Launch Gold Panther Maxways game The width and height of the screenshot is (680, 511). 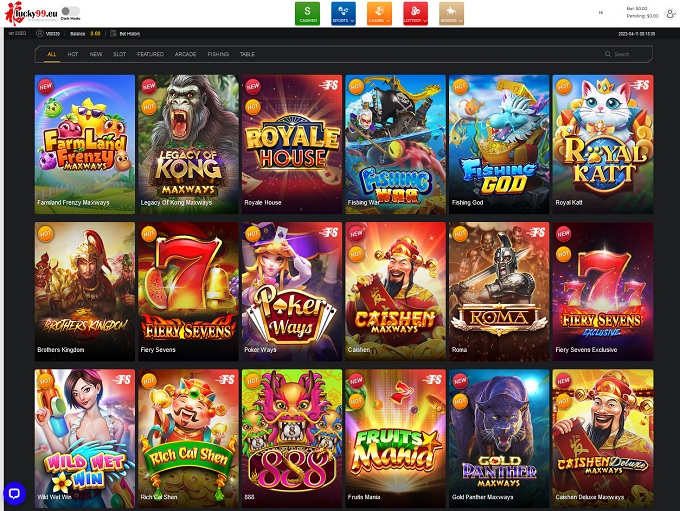(x=499, y=439)
